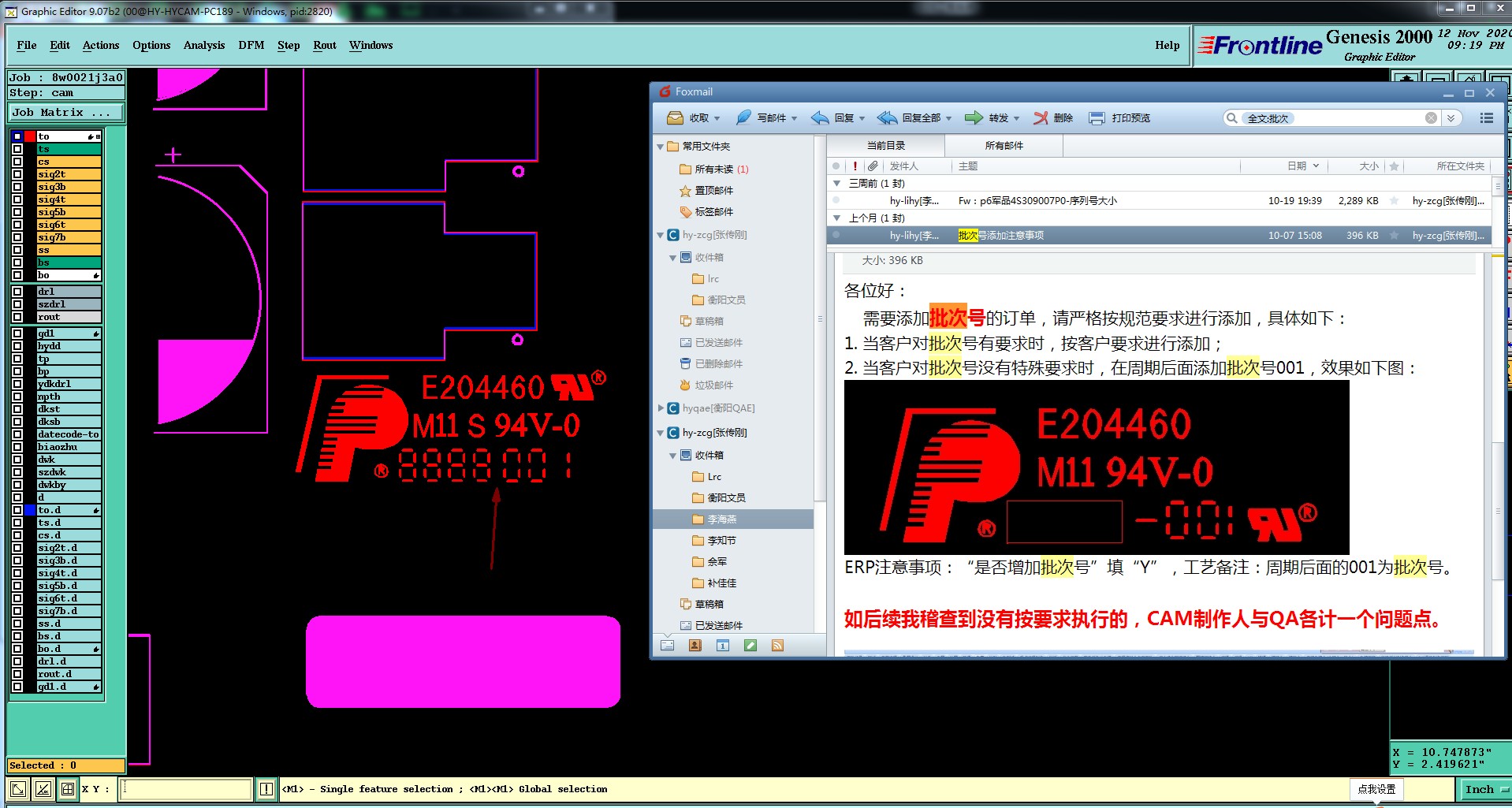1512x808 pixels.
Task: Click the grid snap icon in the status bar
Action: click(68, 789)
